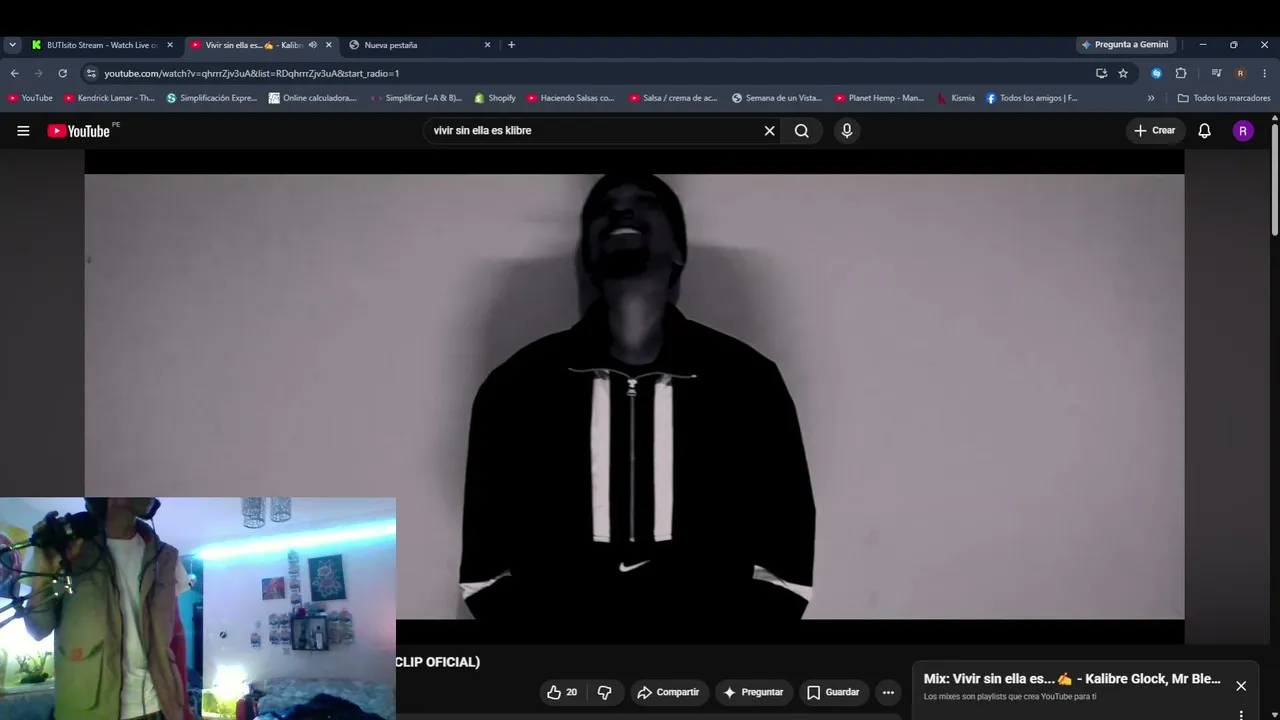Open the Chrome three-dot menu
Image resolution: width=1280 pixels, height=720 pixels.
[1265, 73]
